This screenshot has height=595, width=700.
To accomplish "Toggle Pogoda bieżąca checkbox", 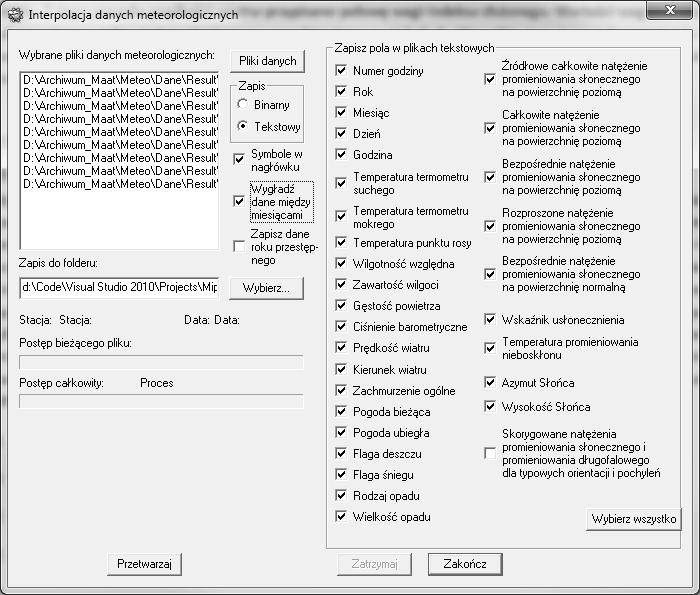I will click(x=341, y=411).
